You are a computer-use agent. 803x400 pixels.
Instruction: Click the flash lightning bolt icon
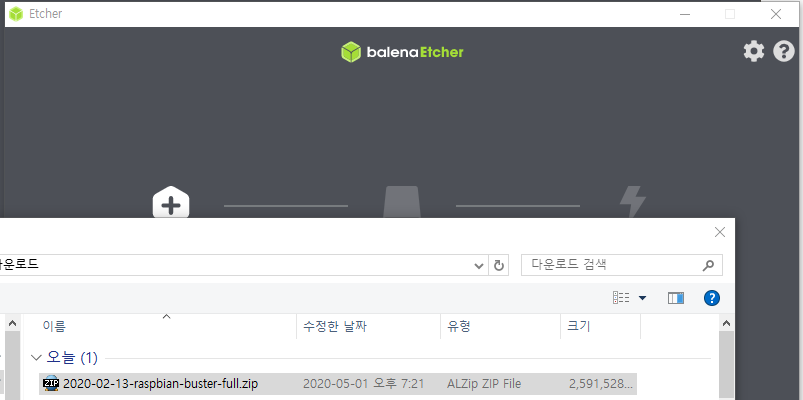tap(633, 202)
